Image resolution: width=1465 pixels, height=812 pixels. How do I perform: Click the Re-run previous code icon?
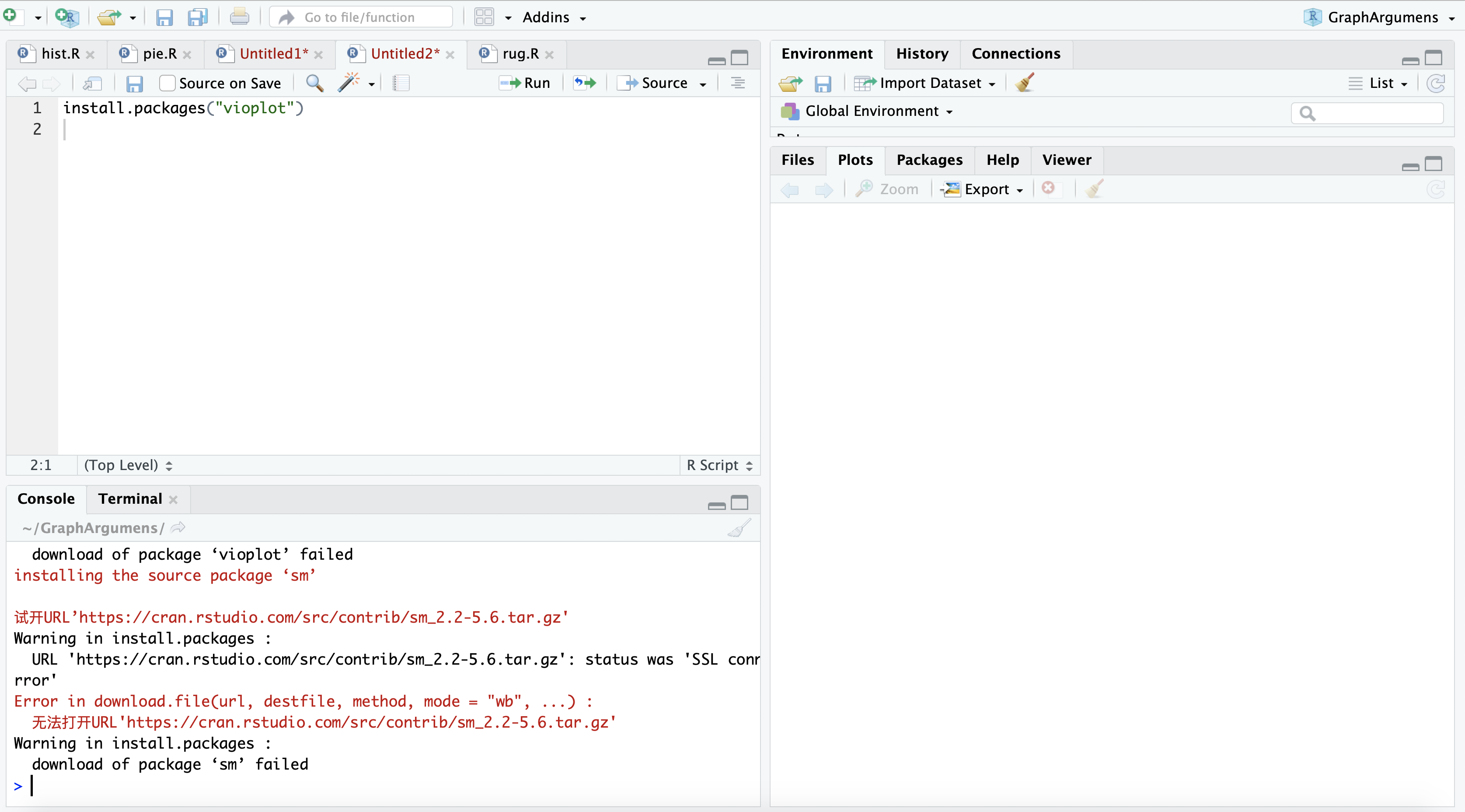coord(585,83)
